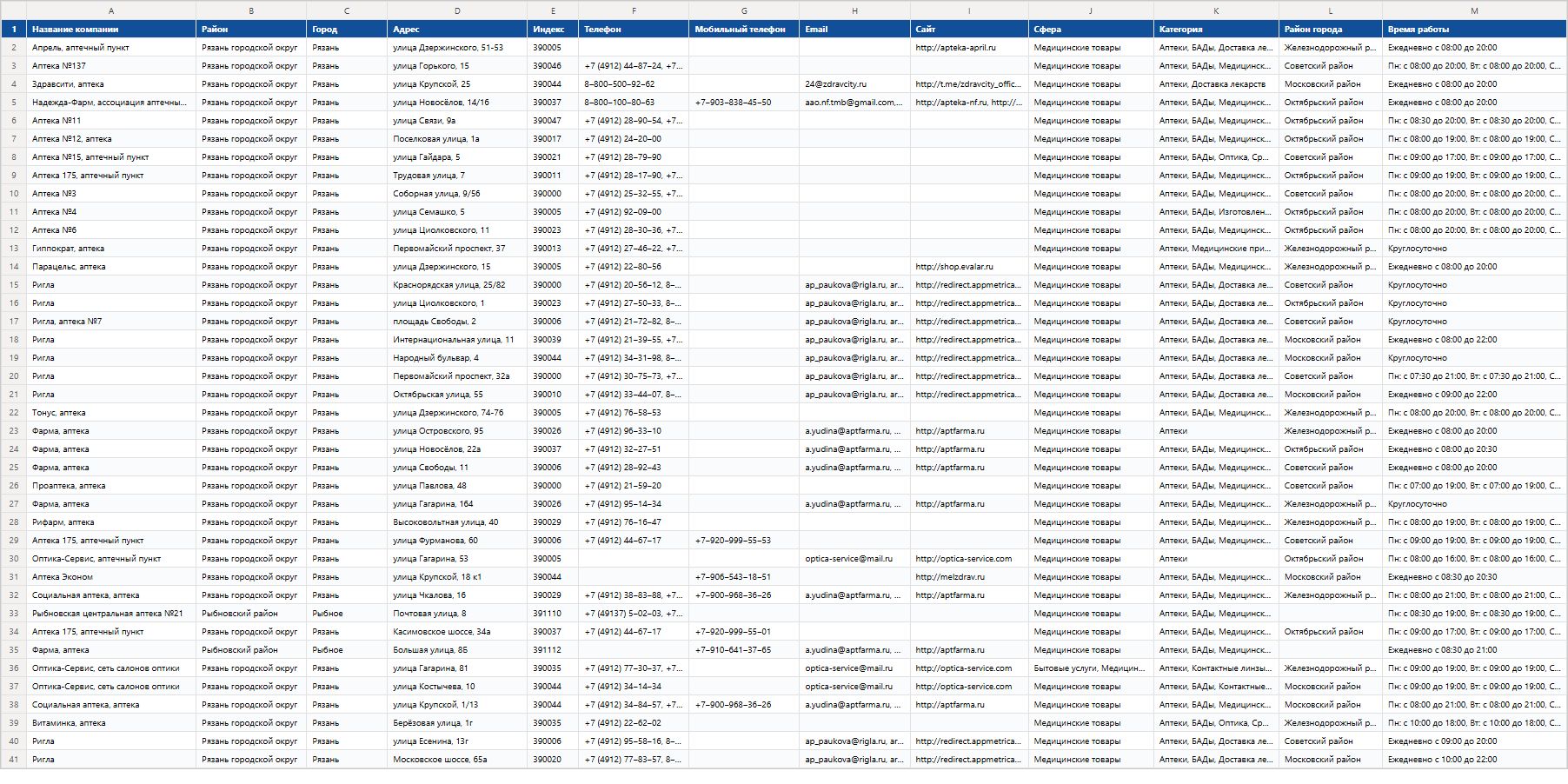Click the 'Категория' header cell

click(x=1216, y=29)
